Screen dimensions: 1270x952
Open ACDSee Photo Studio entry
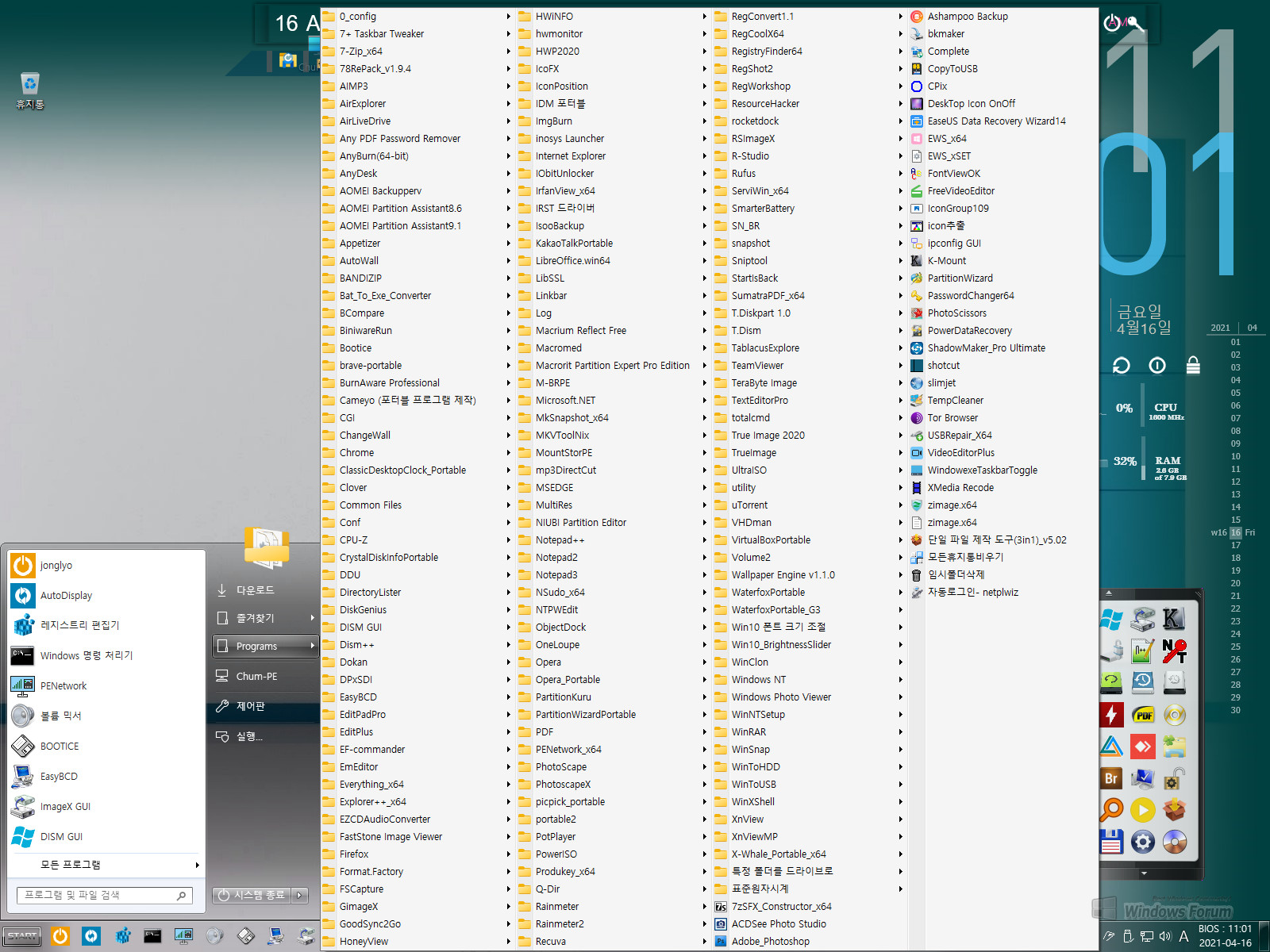(810, 924)
